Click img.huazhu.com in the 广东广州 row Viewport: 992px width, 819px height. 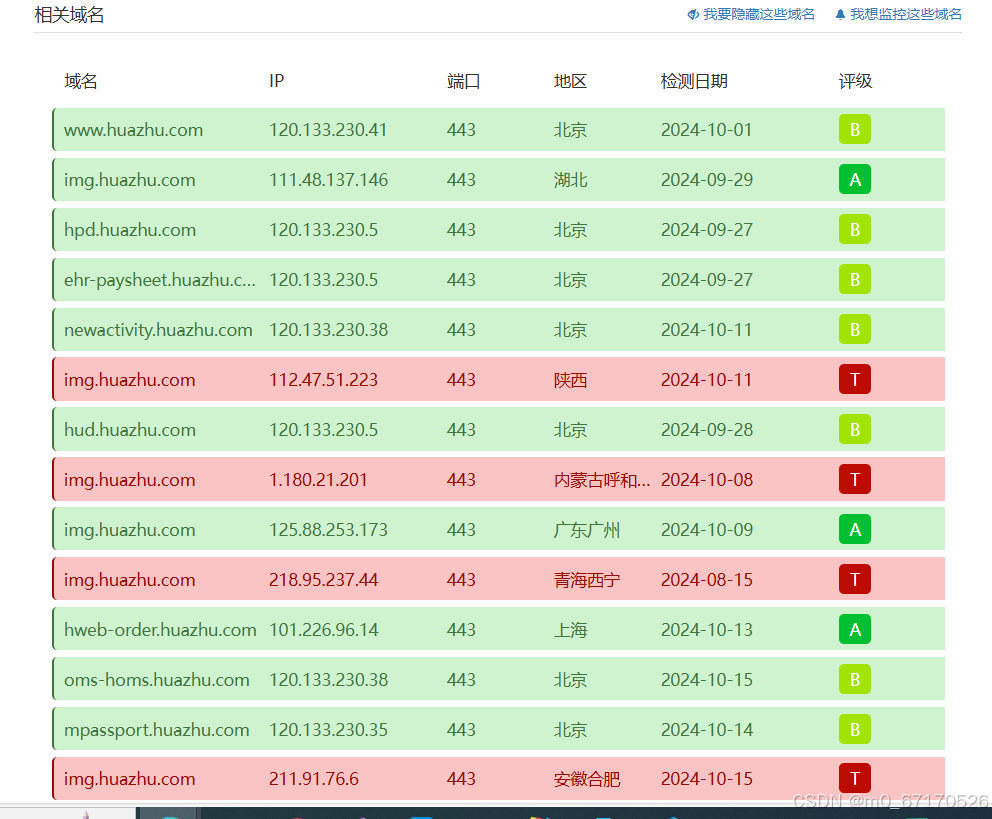click(x=130, y=529)
